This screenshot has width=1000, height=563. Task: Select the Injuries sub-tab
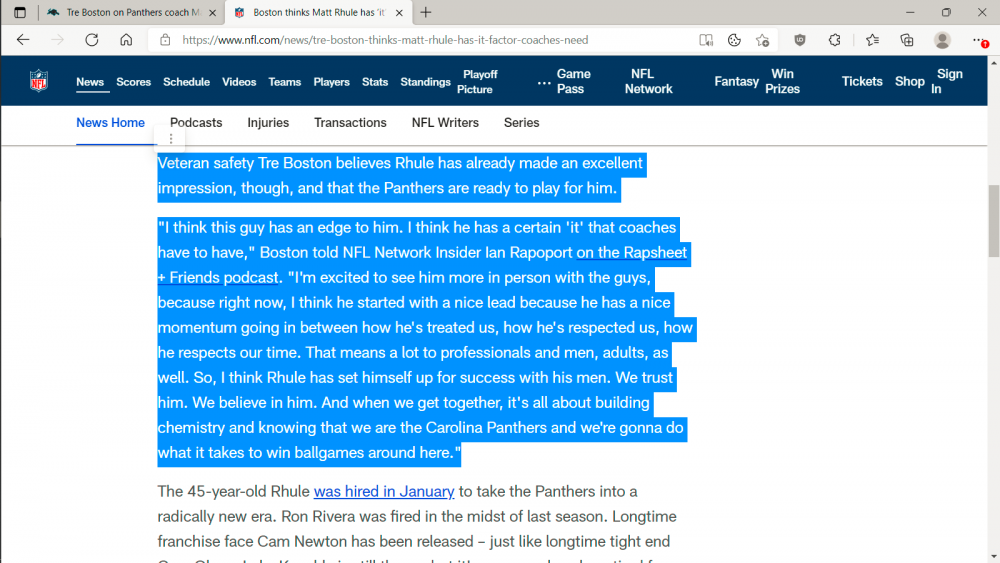(x=268, y=122)
